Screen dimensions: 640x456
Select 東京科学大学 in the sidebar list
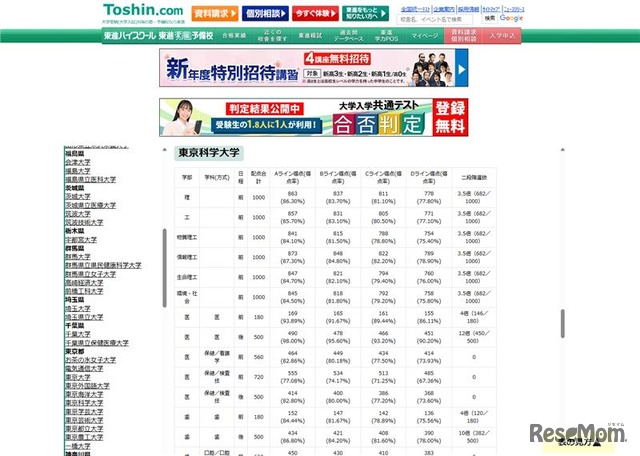pyautogui.click(x=84, y=403)
